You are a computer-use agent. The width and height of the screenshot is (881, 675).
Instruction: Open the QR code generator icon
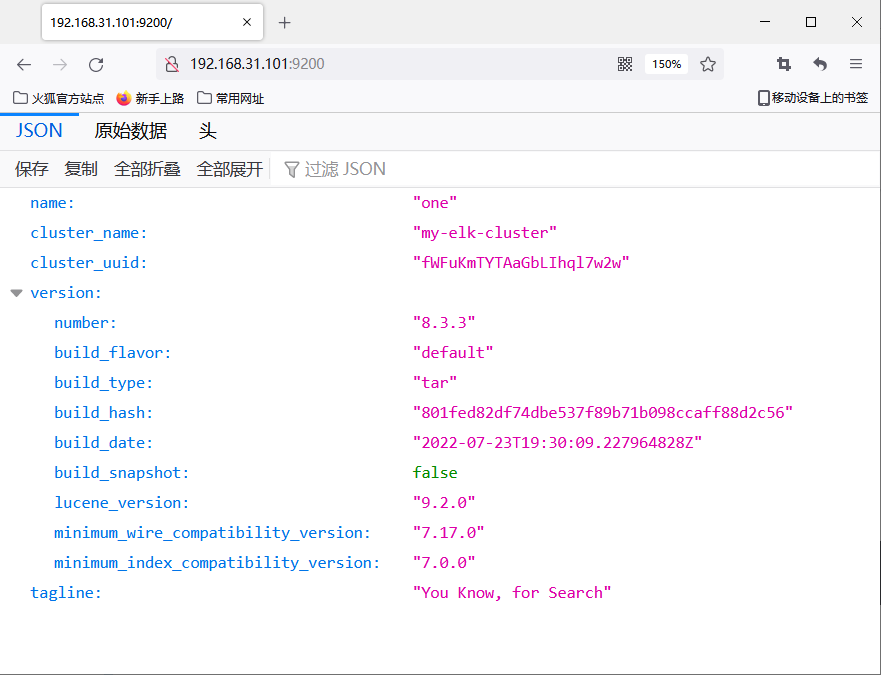[625, 64]
